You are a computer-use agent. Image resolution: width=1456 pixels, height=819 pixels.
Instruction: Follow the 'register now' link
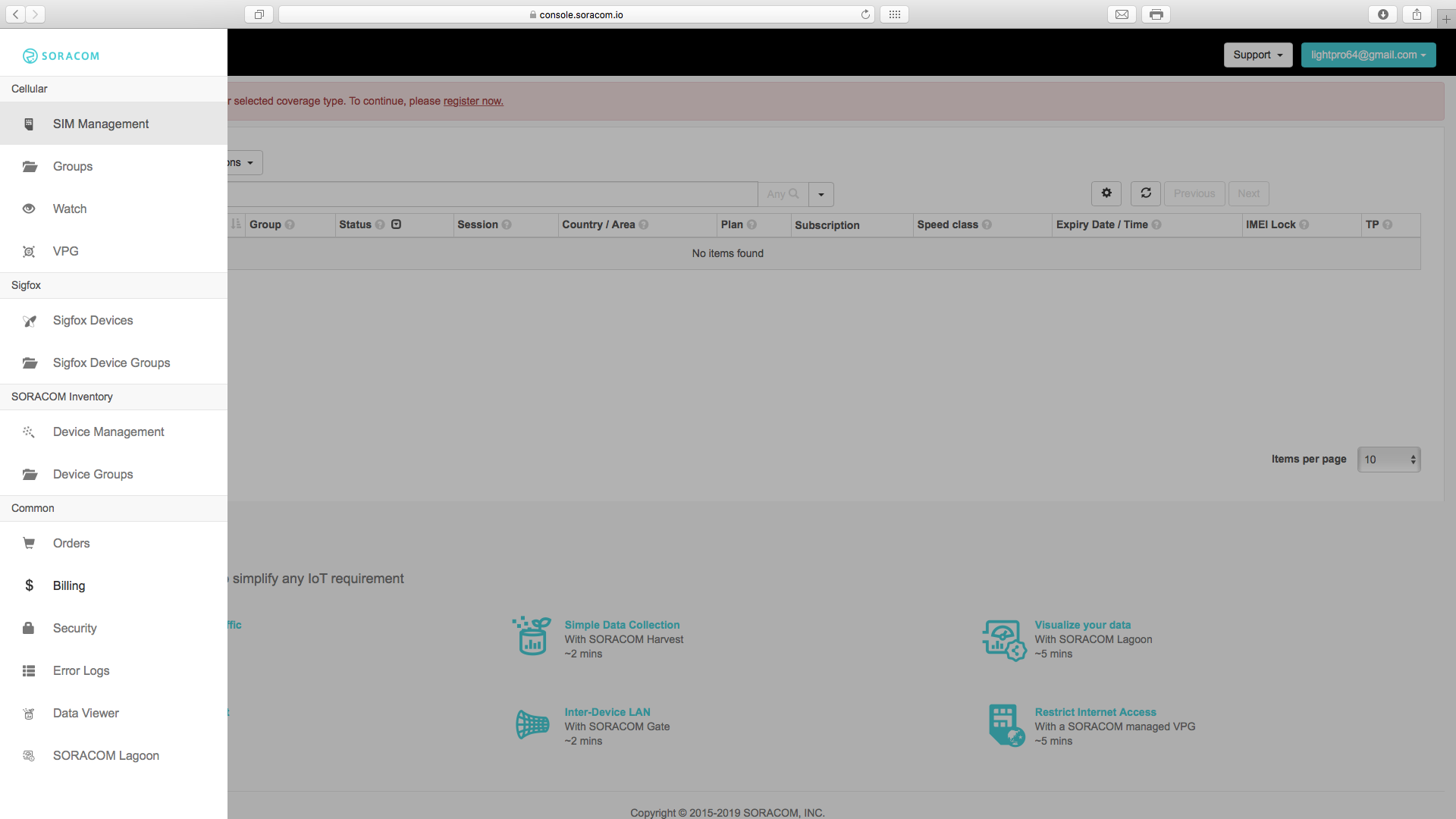[473, 101]
